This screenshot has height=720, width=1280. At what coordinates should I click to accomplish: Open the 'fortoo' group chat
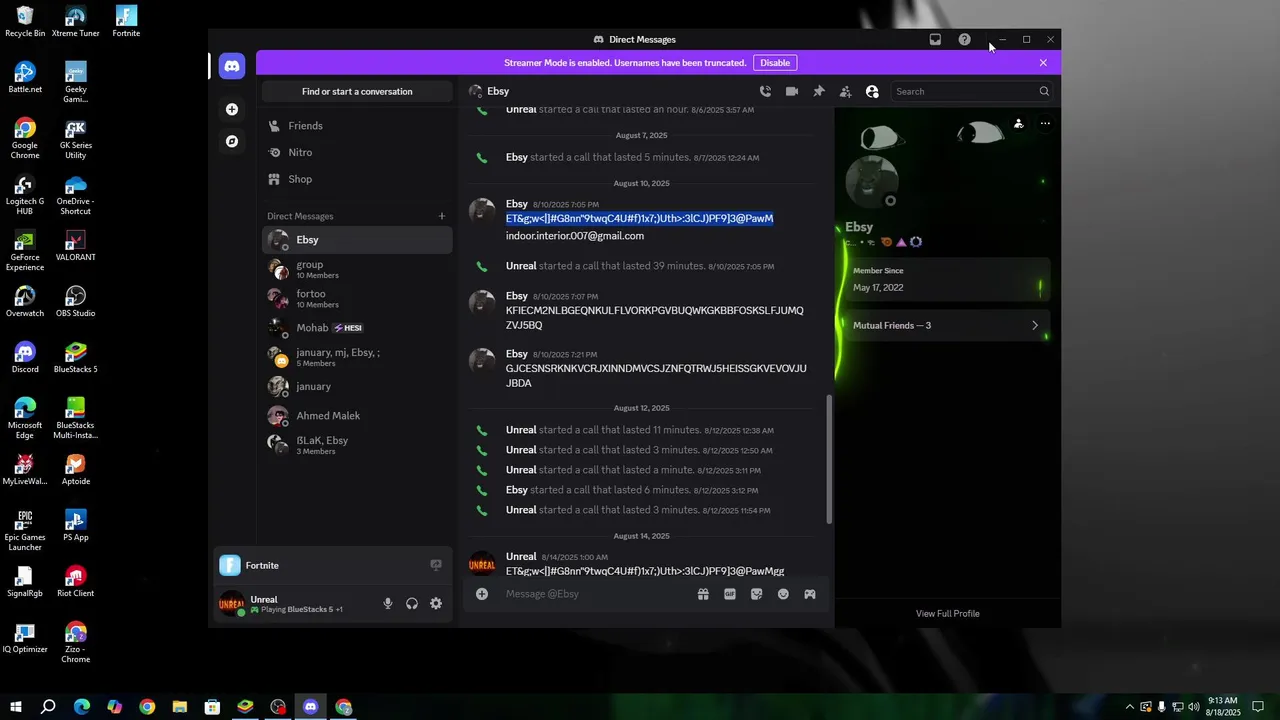357,298
